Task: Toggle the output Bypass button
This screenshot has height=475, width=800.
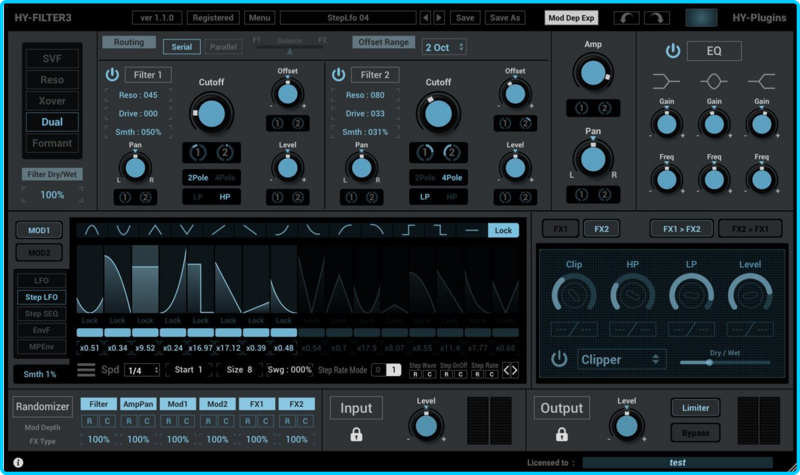Action: [695, 433]
